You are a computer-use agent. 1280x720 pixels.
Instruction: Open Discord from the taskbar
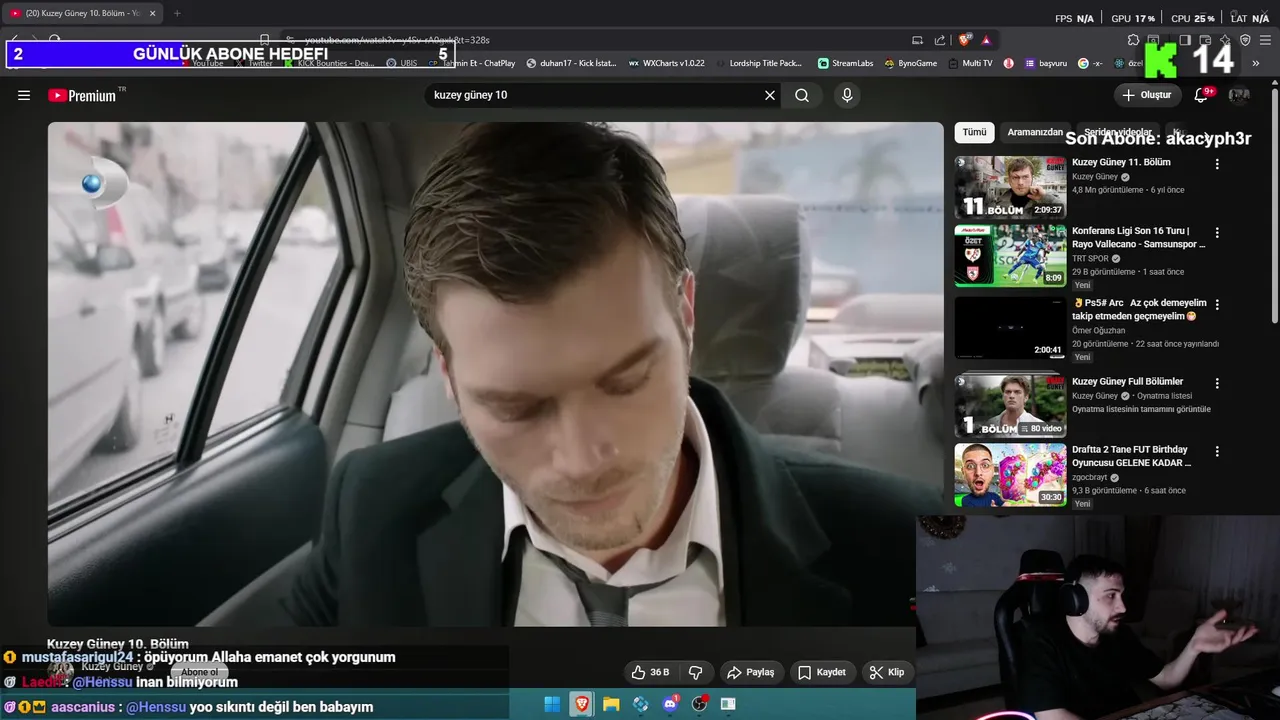point(670,704)
